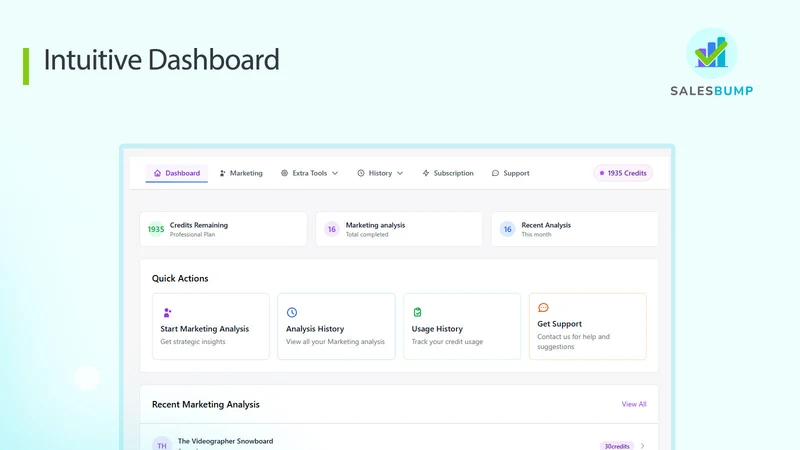Click the purple Start Marketing Analysis icon
Image resolution: width=800 pixels, height=450 pixels.
pyautogui.click(x=167, y=312)
